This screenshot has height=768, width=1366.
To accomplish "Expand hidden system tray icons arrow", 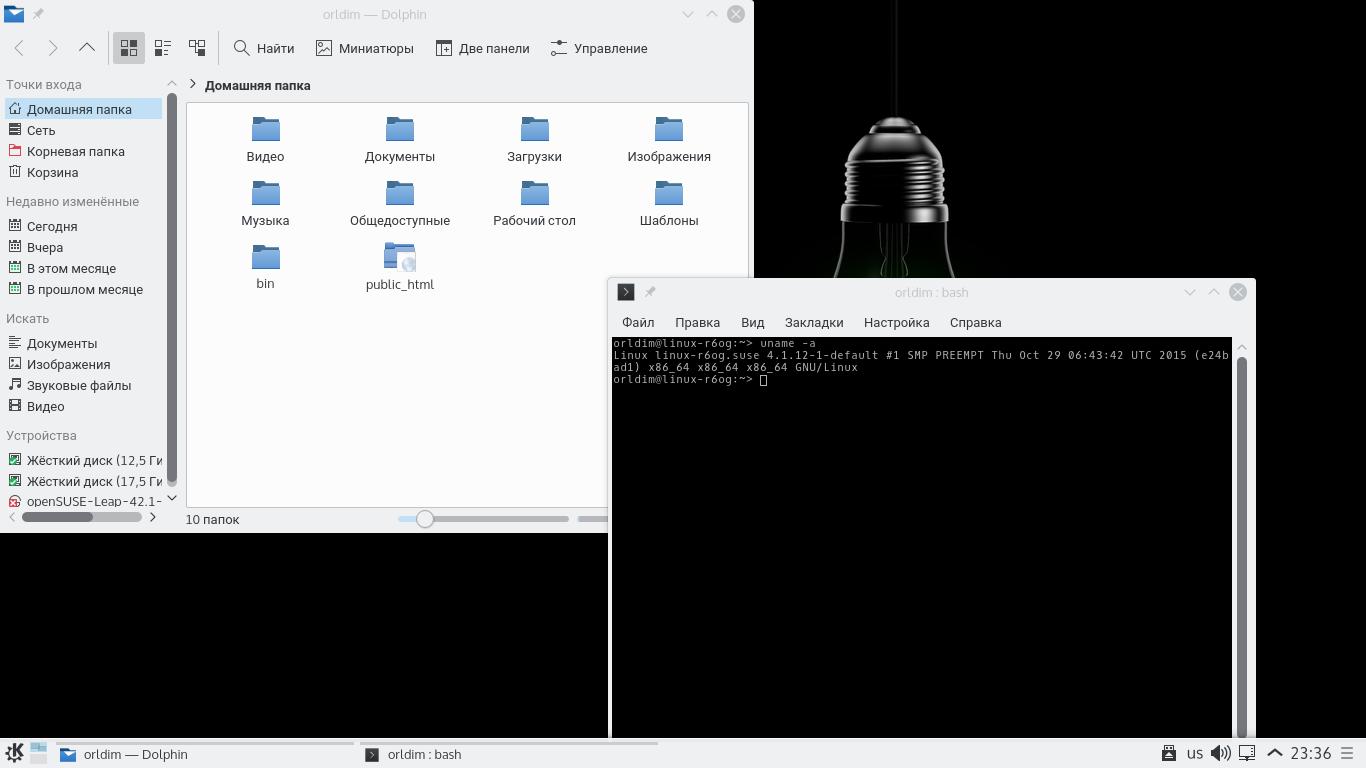I will 1275,753.
